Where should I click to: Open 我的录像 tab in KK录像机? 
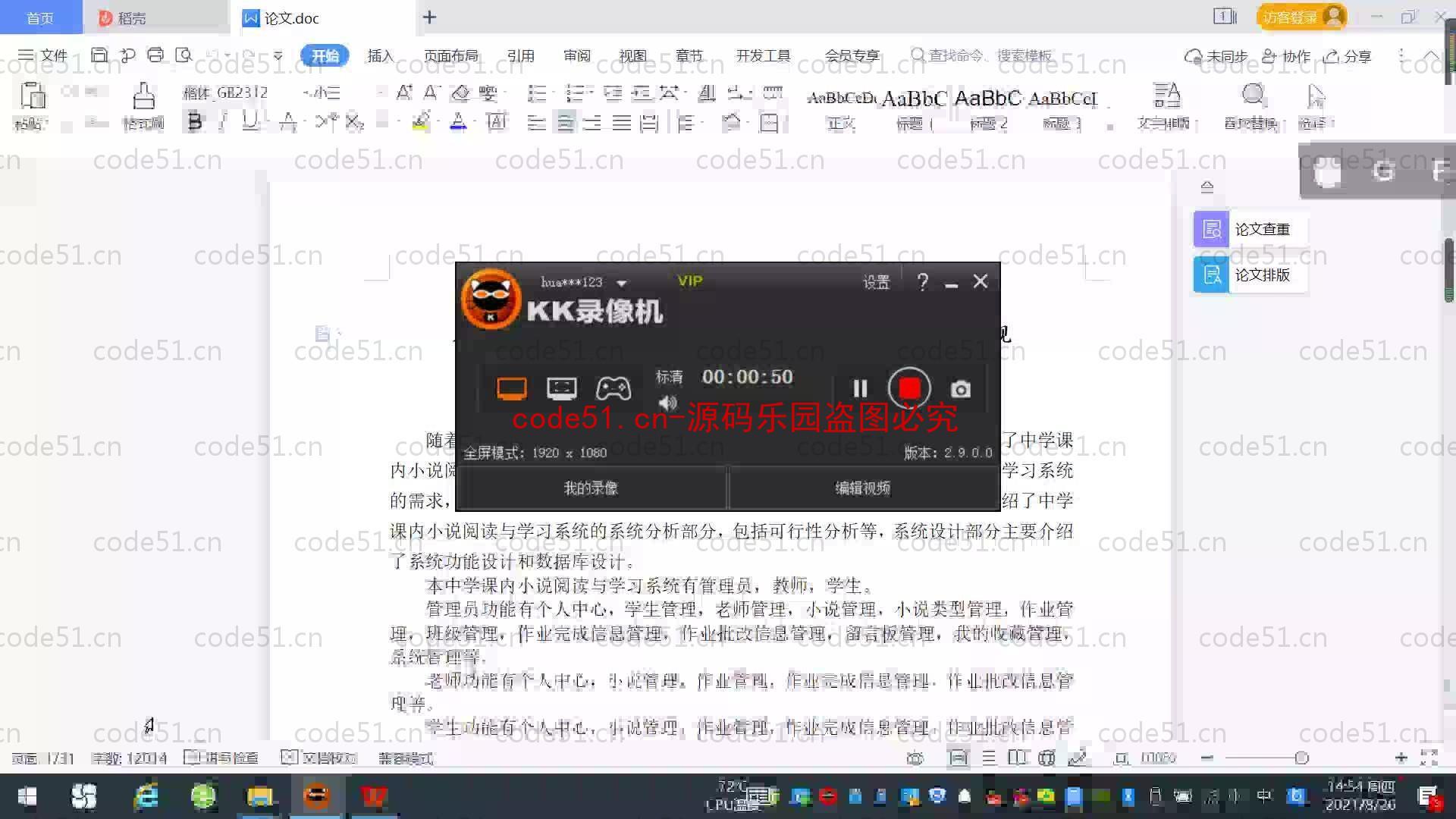coord(591,488)
